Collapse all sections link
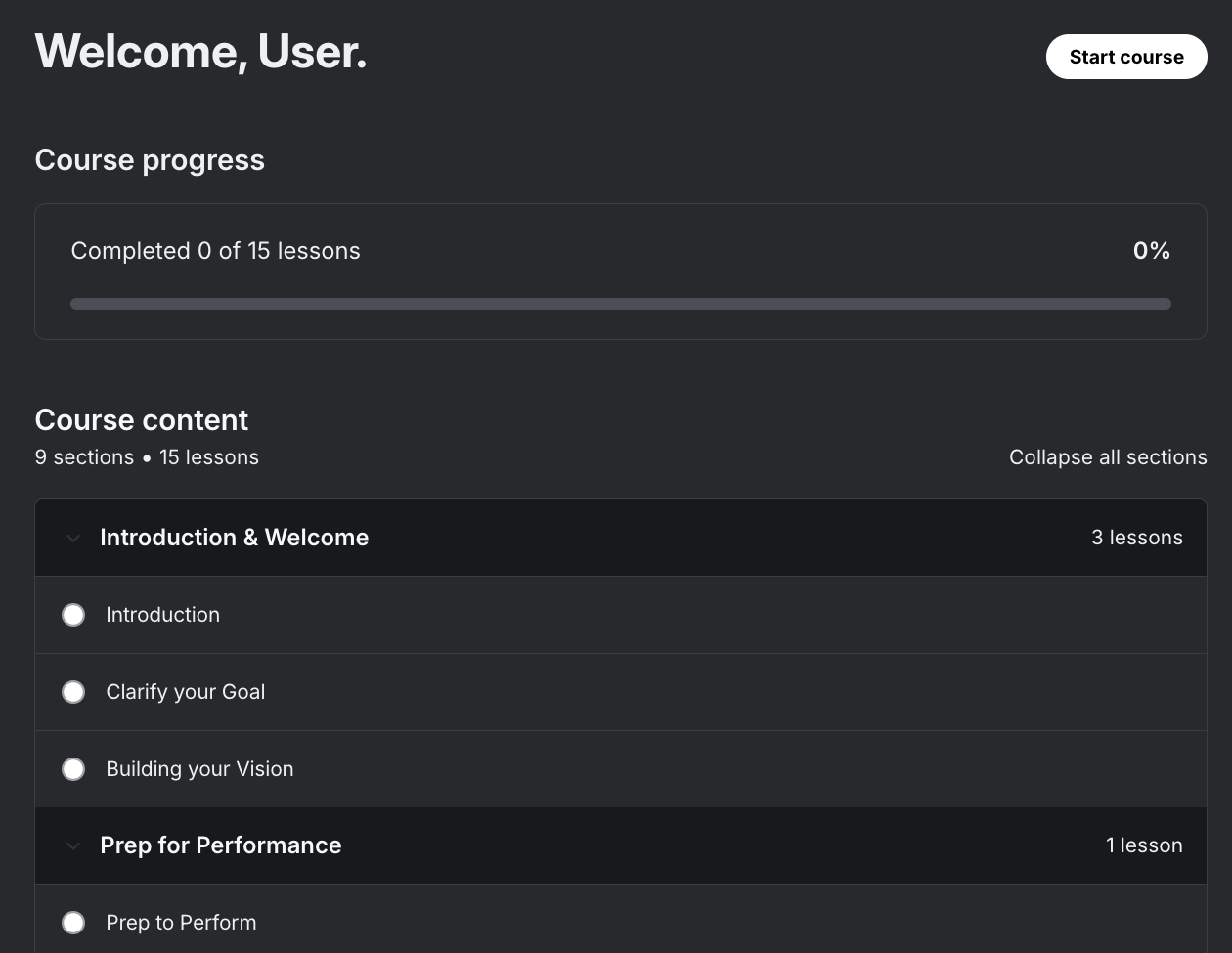 [x=1108, y=457]
